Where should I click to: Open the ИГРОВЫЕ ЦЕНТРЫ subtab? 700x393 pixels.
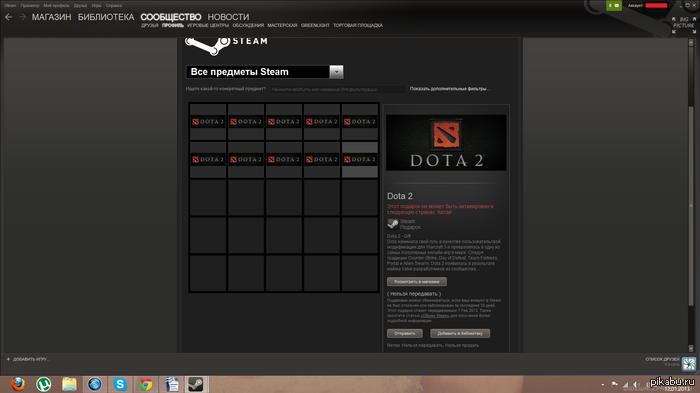(208, 25)
